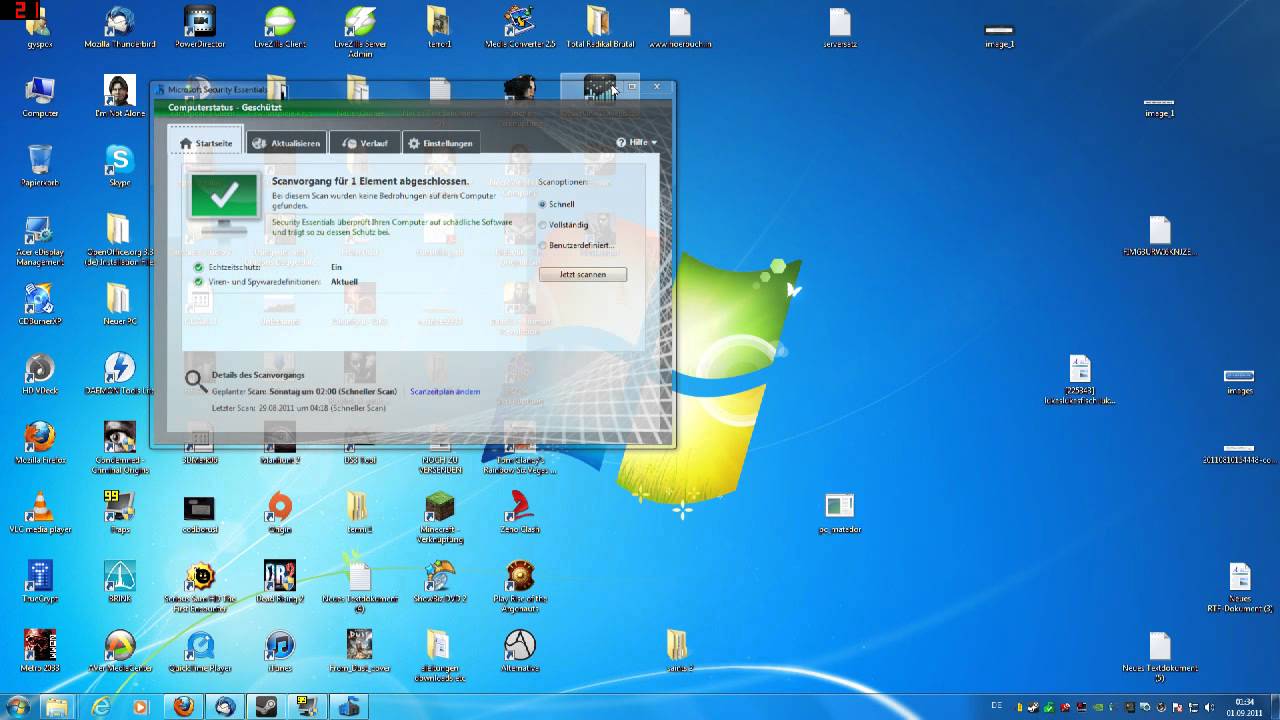Select the Schnell scan option
The width and height of the screenshot is (1280, 720).
[557, 204]
